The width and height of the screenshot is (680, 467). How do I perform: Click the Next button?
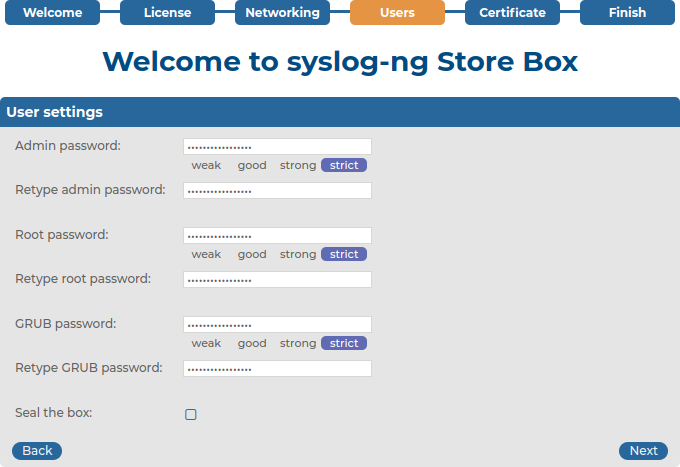[x=643, y=451]
